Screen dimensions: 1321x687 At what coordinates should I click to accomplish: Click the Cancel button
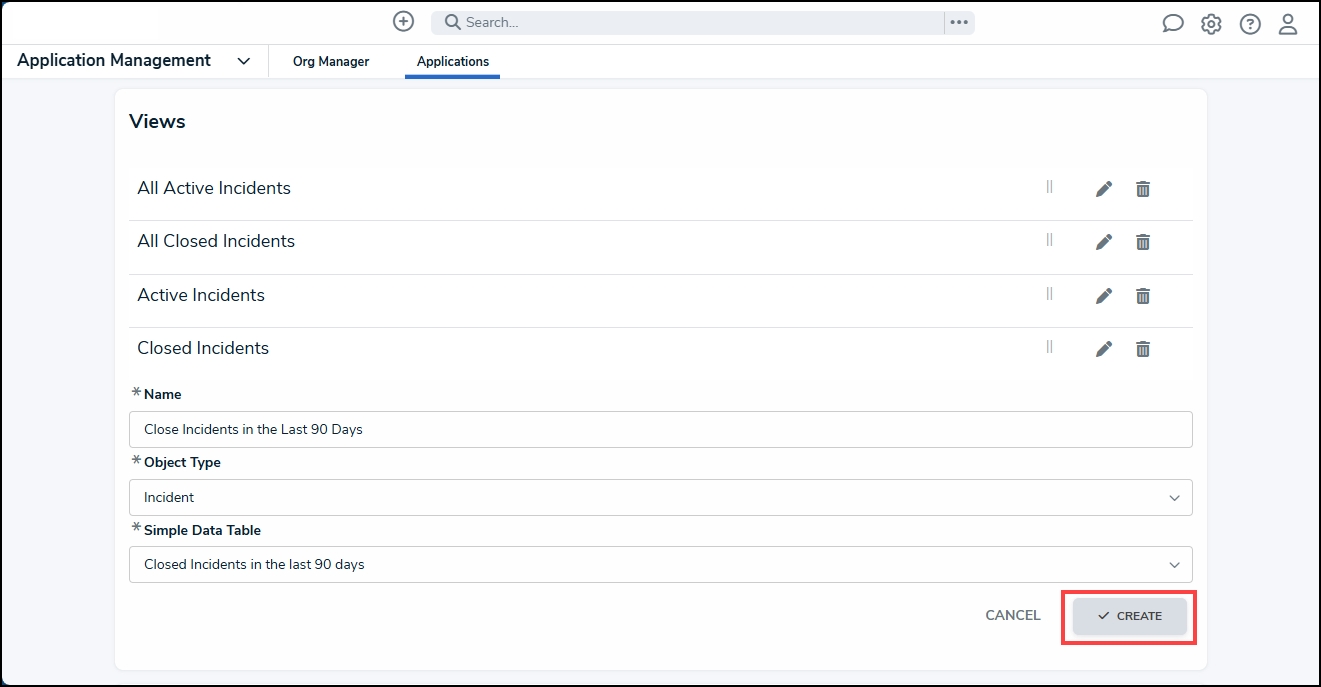[1013, 615]
